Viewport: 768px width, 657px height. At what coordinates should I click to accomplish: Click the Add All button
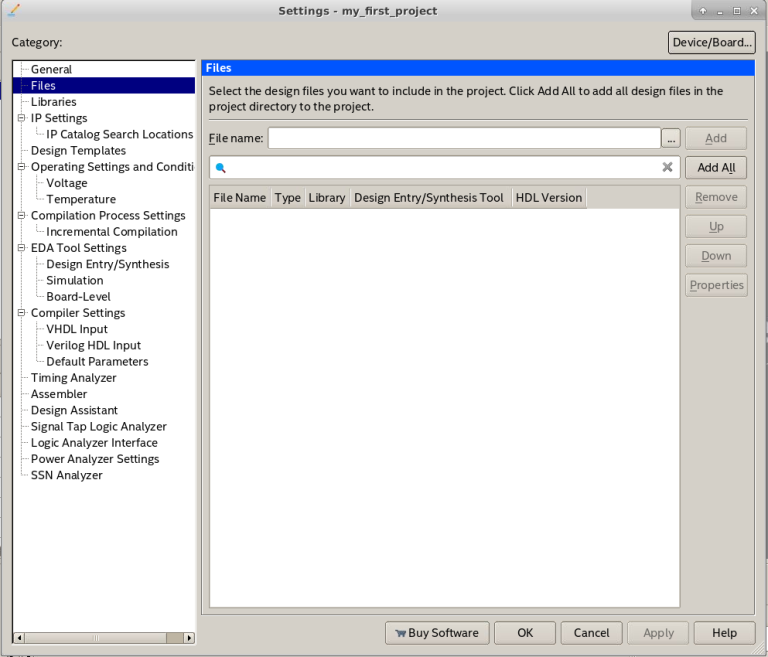(716, 168)
